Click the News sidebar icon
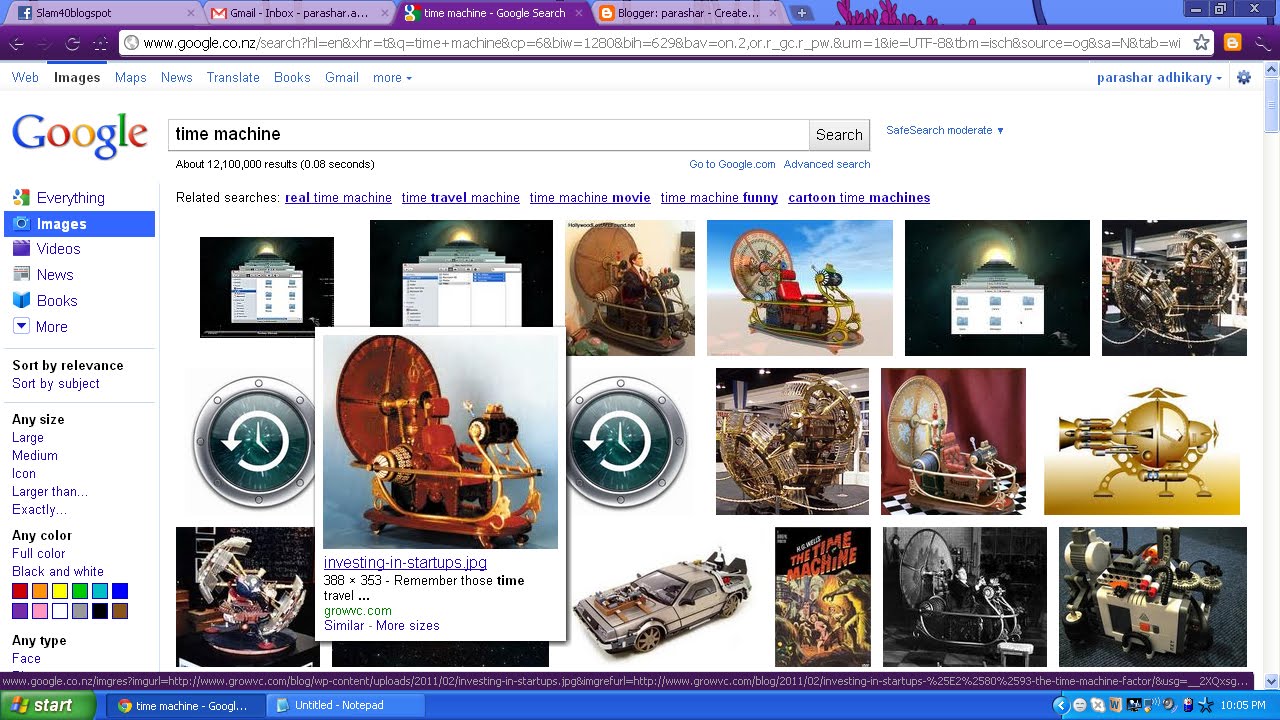The width and height of the screenshot is (1280, 720). [x=21, y=274]
